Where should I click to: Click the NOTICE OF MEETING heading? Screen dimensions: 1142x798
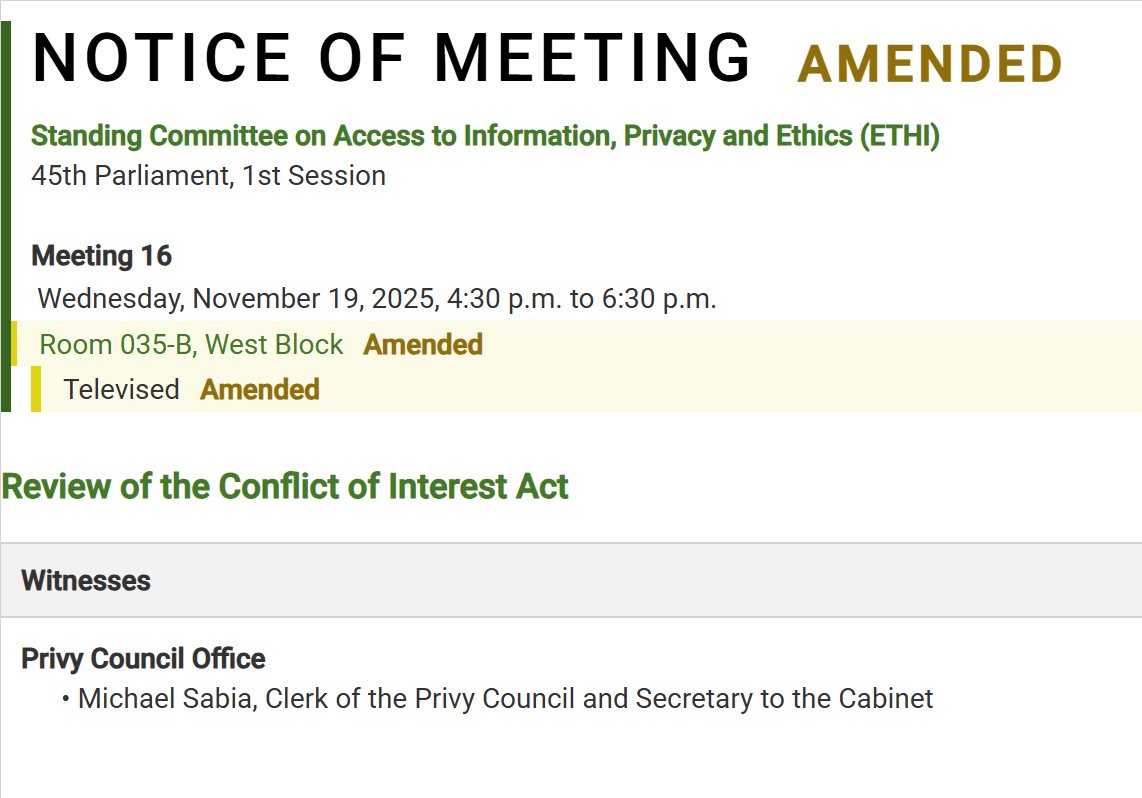tap(391, 58)
